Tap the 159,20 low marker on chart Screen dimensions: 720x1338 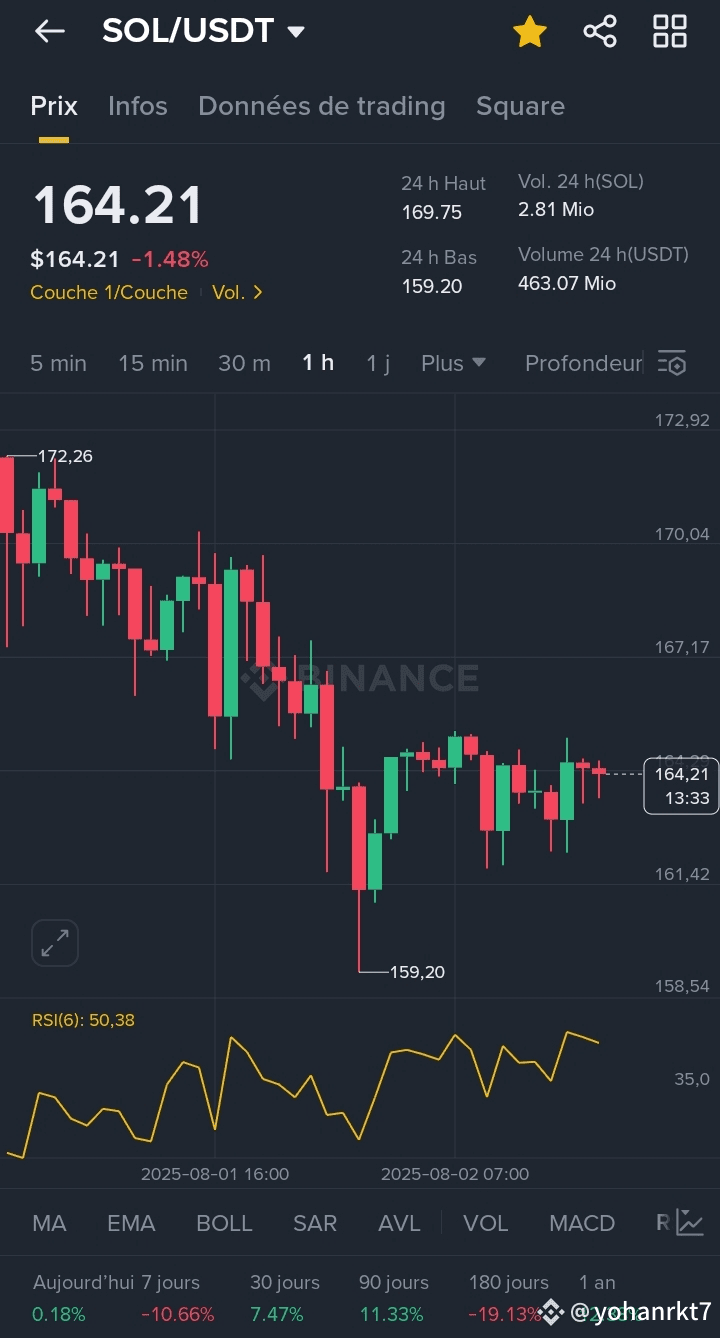(x=418, y=971)
